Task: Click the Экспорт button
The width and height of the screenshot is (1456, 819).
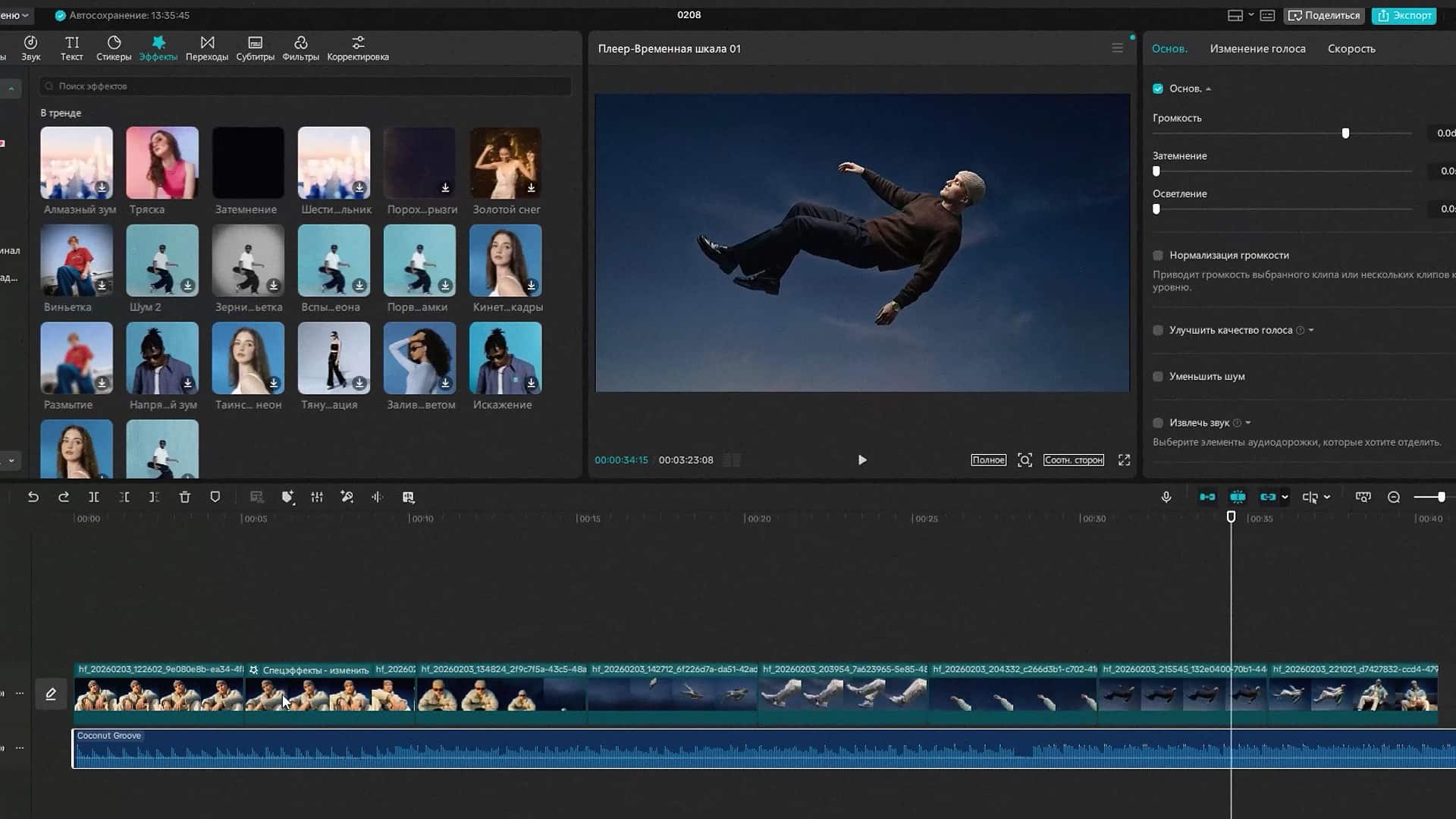Action: (1404, 15)
